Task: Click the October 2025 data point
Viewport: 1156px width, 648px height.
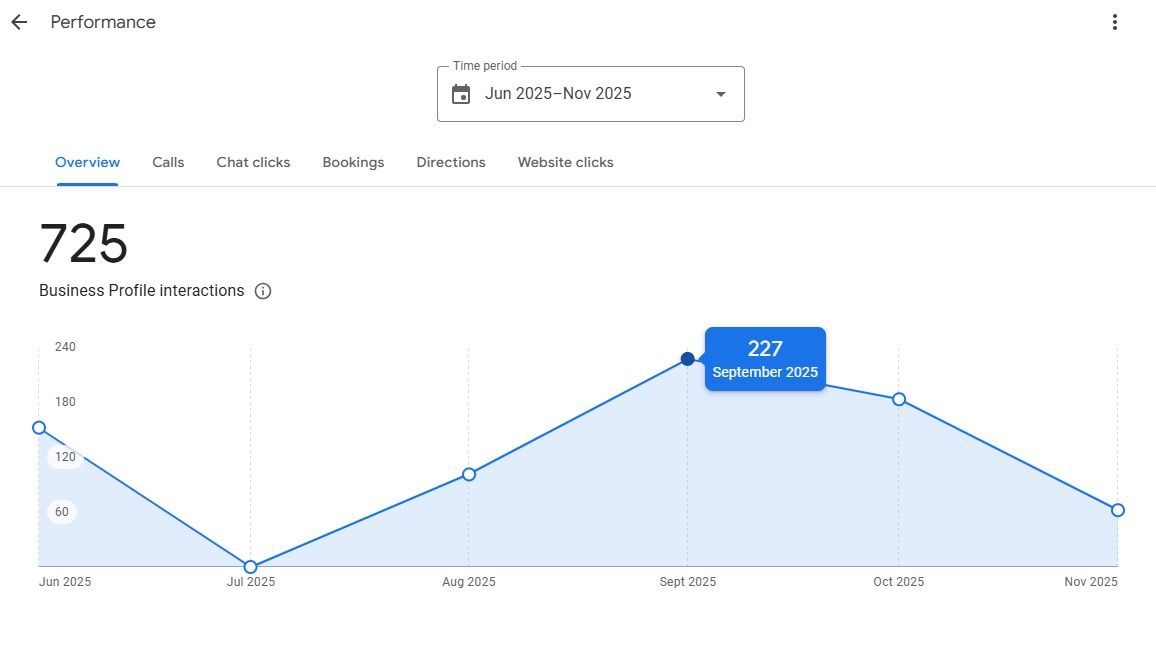Action: [x=898, y=399]
